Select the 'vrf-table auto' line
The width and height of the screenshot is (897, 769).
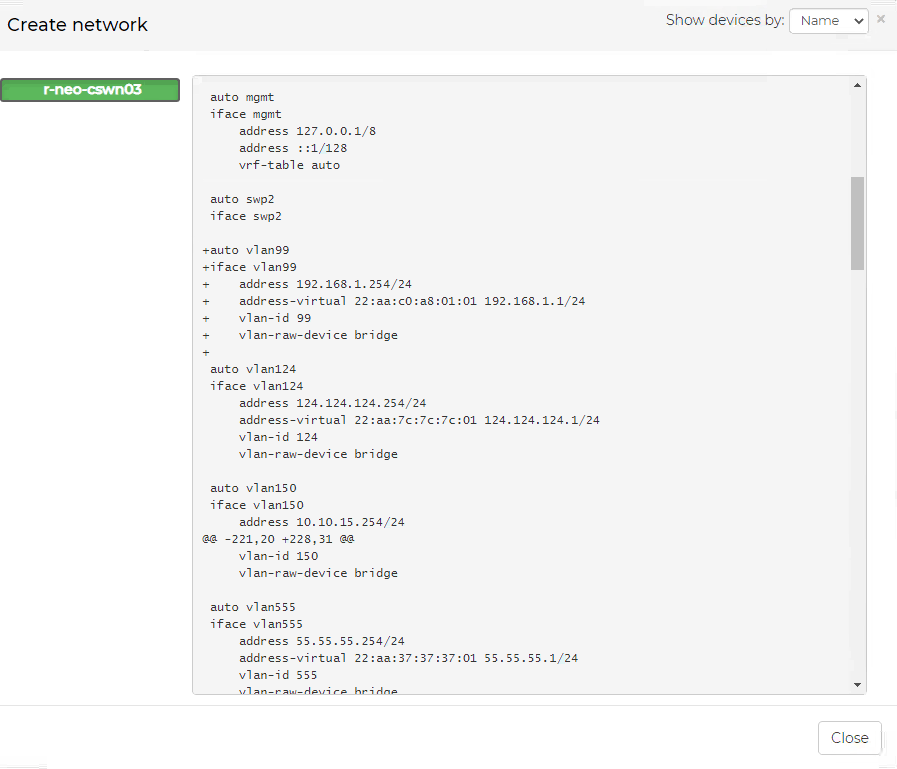pyautogui.click(x=289, y=165)
